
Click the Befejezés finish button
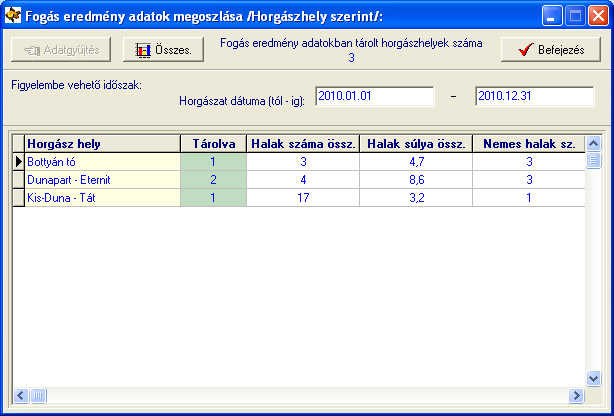point(551,50)
